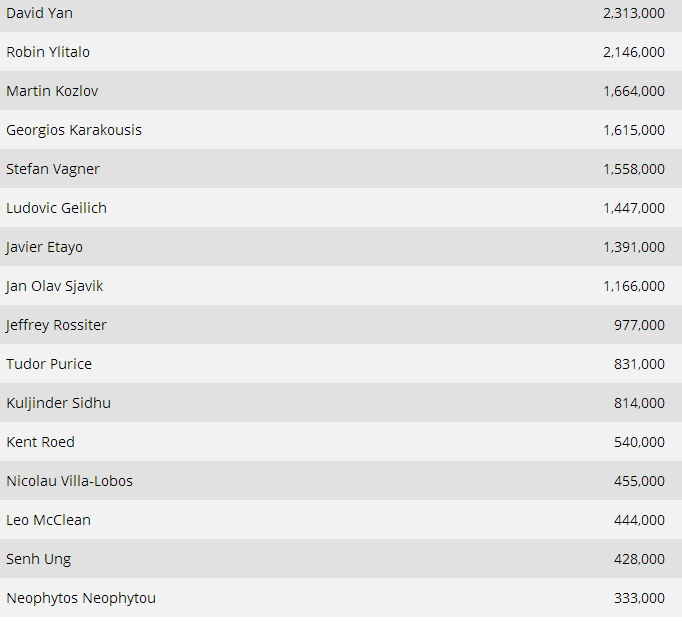Select Neophytos Neophytou in the list

click(81, 598)
